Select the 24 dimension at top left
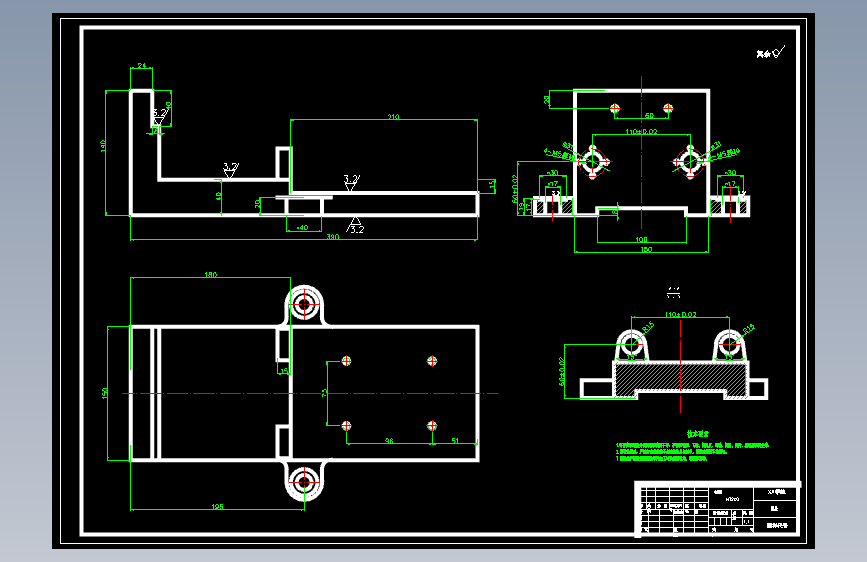The width and height of the screenshot is (867, 562). (142, 66)
